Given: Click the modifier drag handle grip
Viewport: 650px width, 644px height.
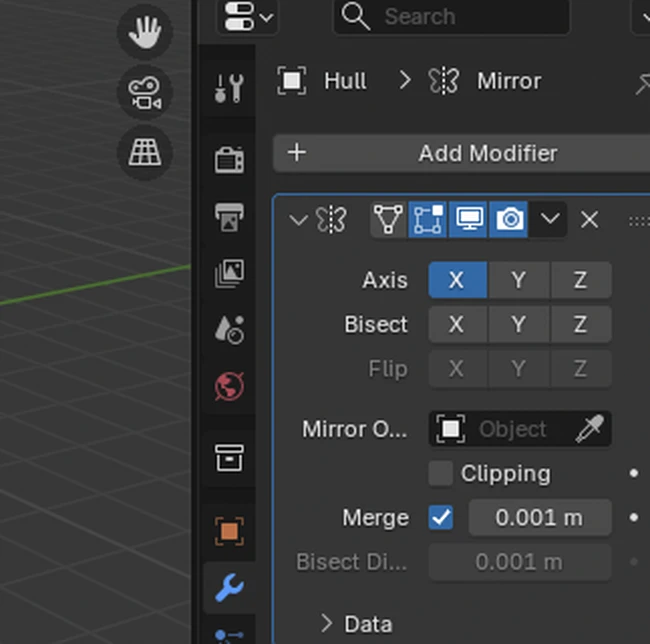Looking at the screenshot, I should (640, 222).
